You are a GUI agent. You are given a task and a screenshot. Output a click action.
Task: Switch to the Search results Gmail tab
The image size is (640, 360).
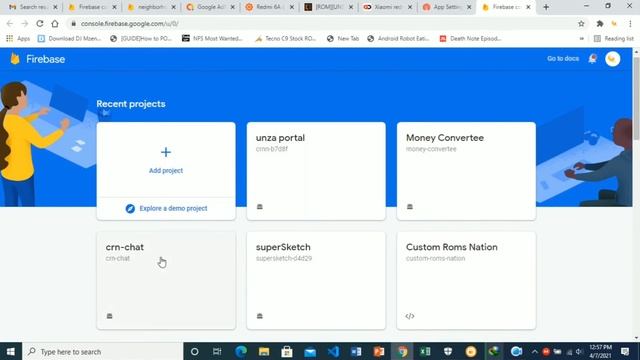click(x=33, y=7)
